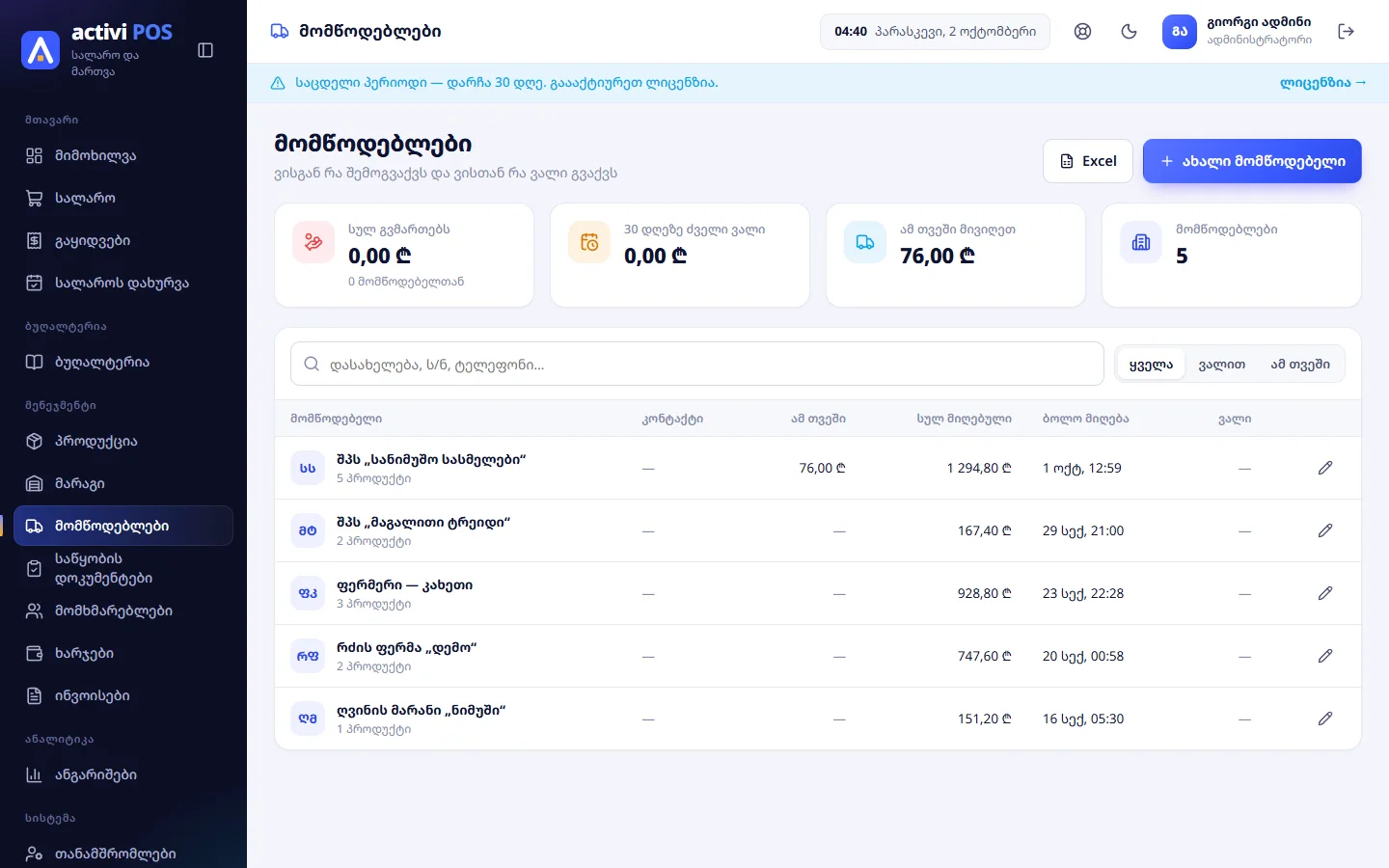The width and height of the screenshot is (1389, 868).
Task: Follow the ლიცენზია link in the banner
Action: click(1323, 83)
